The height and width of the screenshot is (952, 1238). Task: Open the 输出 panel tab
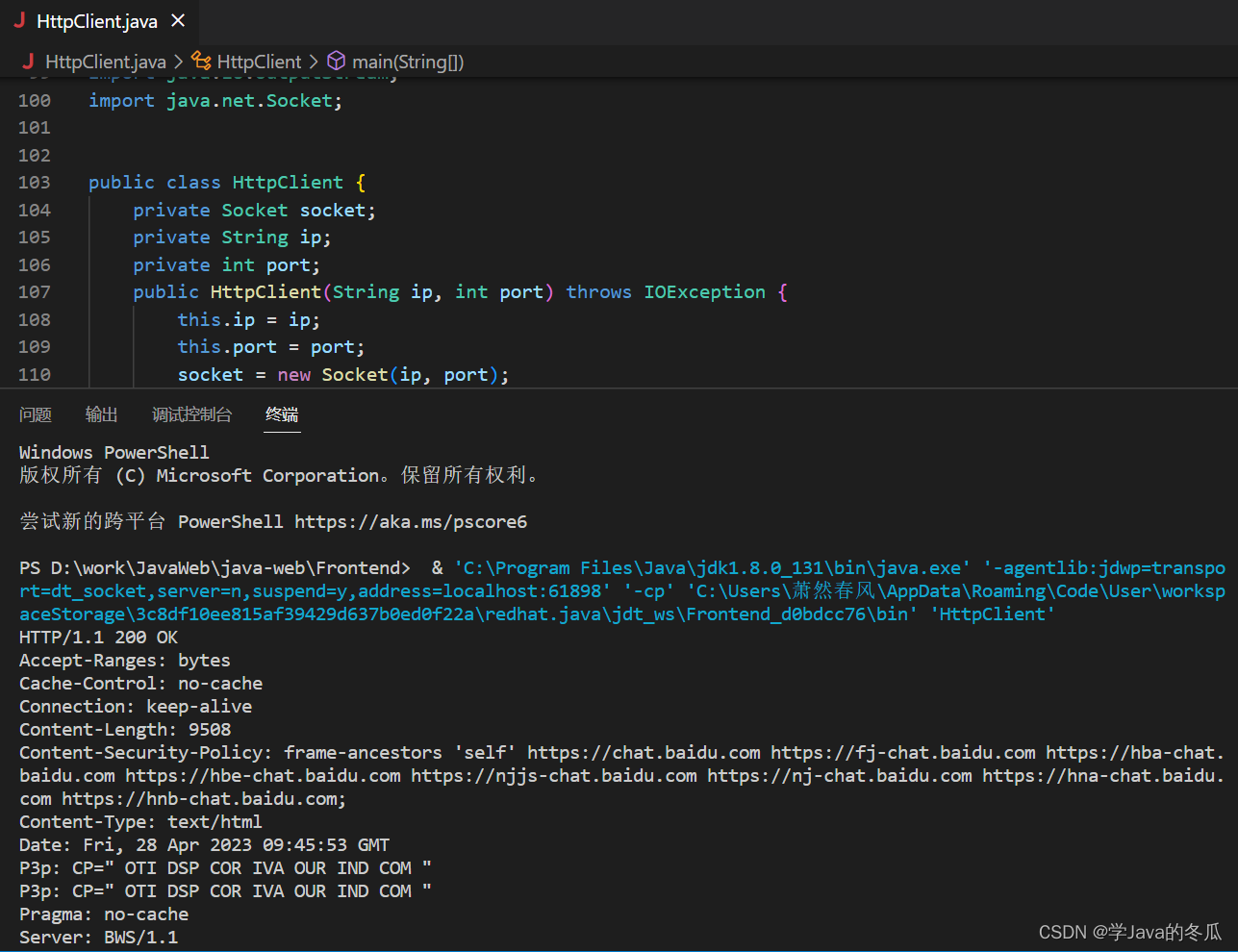click(x=101, y=414)
